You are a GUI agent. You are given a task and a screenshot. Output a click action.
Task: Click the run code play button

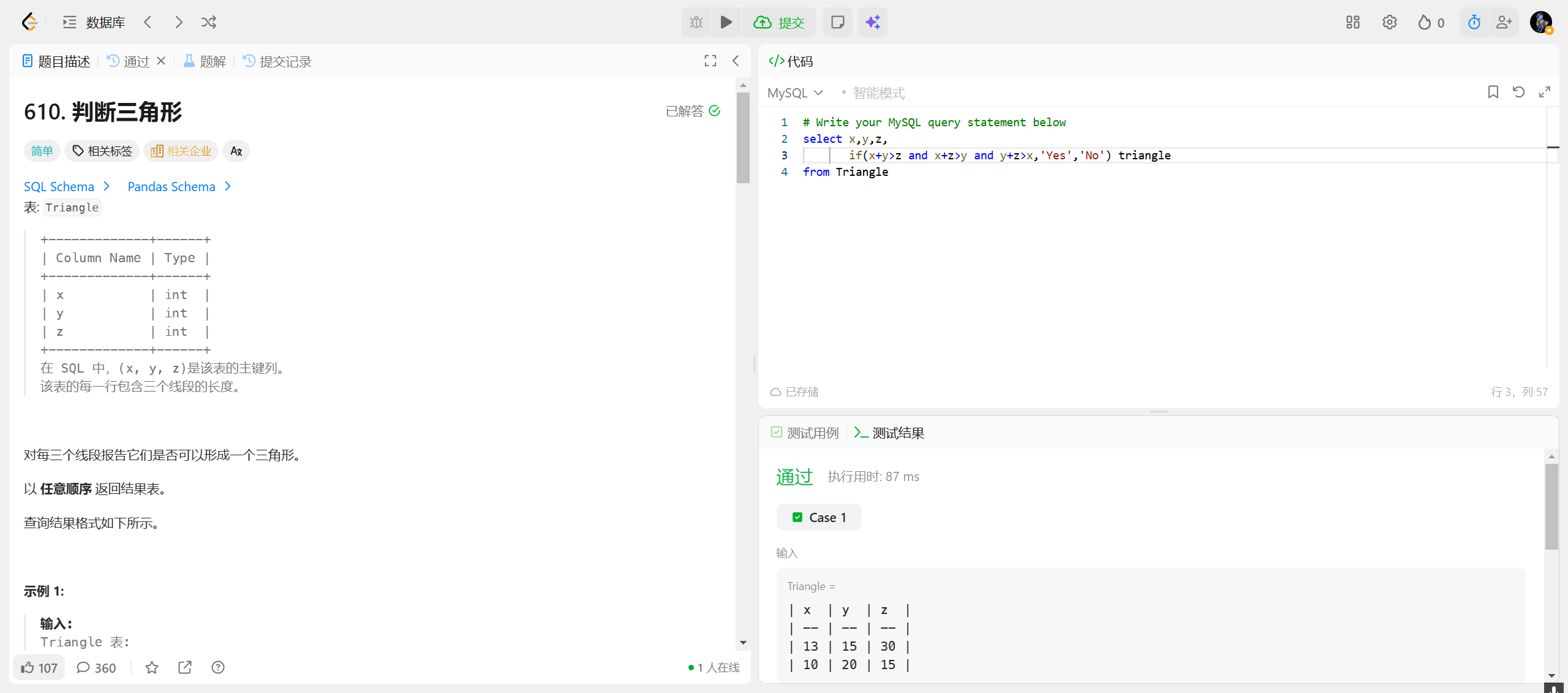726,23
